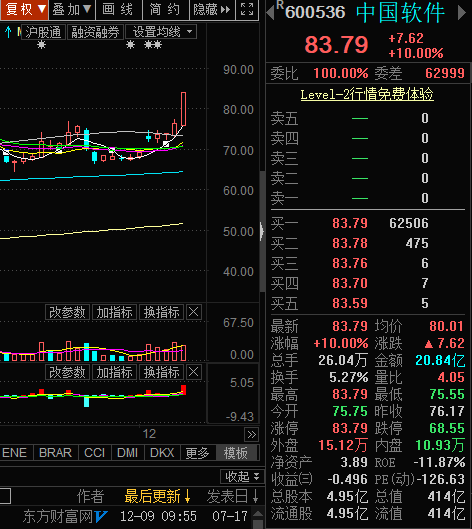The width and height of the screenshot is (472, 529).
Task: Click 换指标 in lower indicator panel
Action: click(162, 372)
